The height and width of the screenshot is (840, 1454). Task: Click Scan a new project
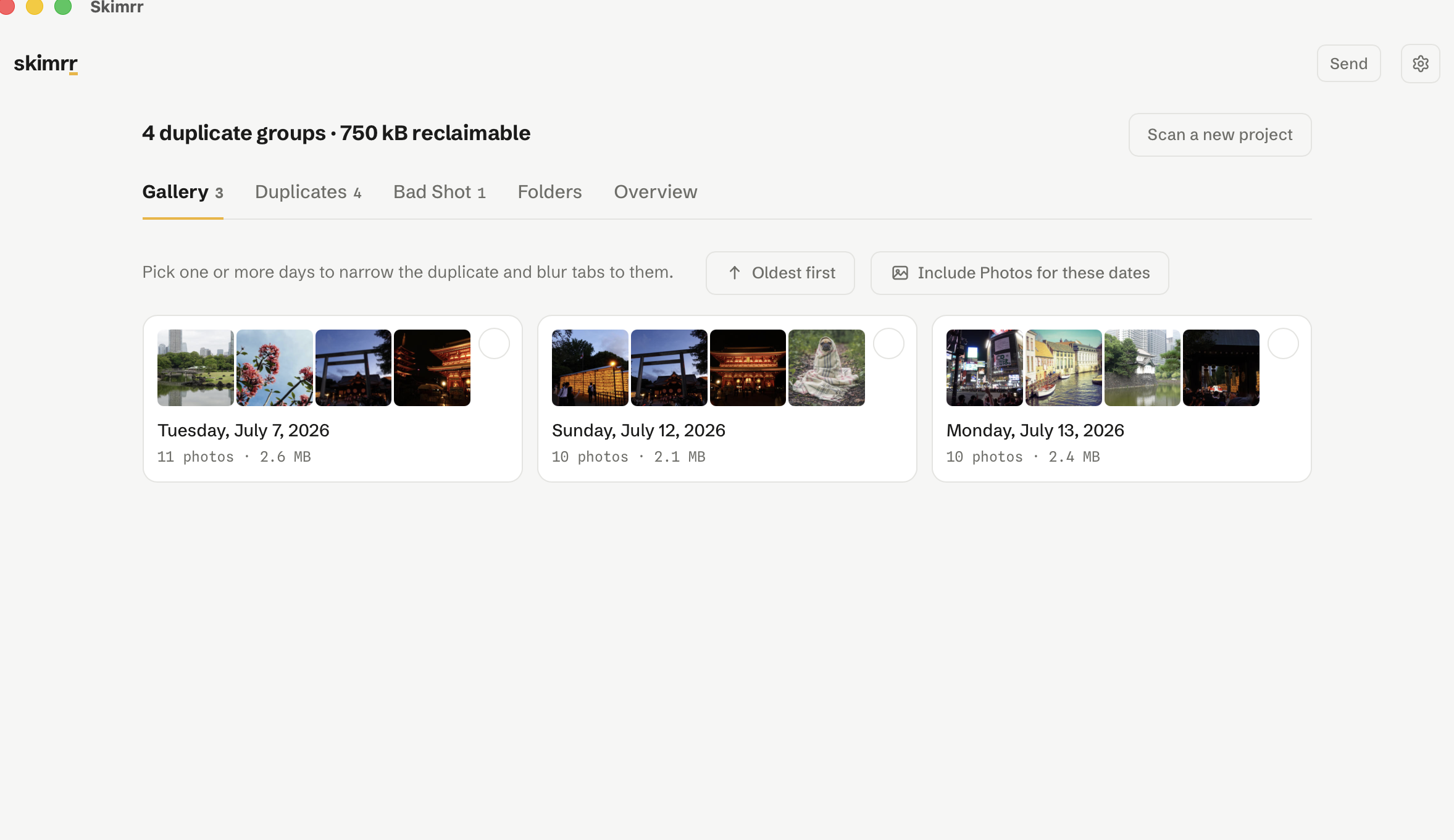(x=1219, y=135)
